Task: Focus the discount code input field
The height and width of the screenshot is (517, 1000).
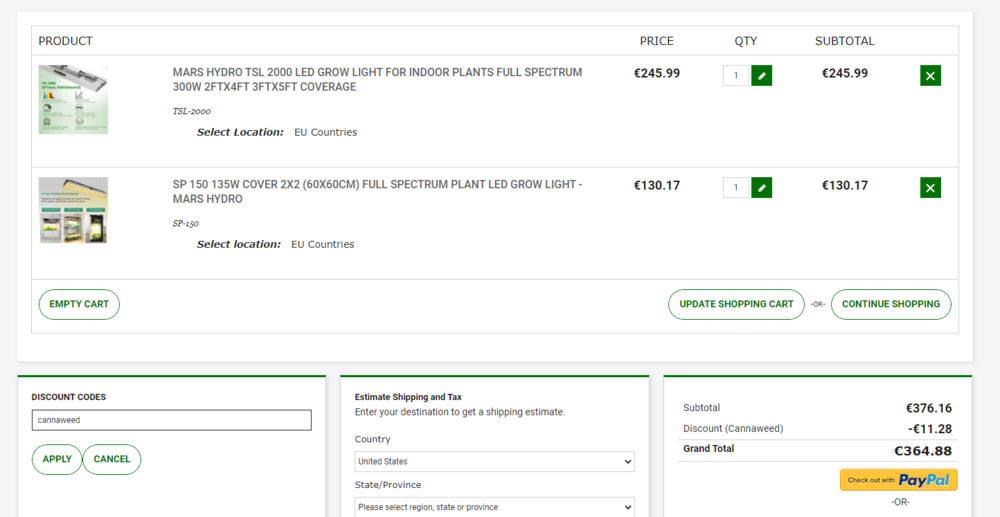Action: coord(172,420)
